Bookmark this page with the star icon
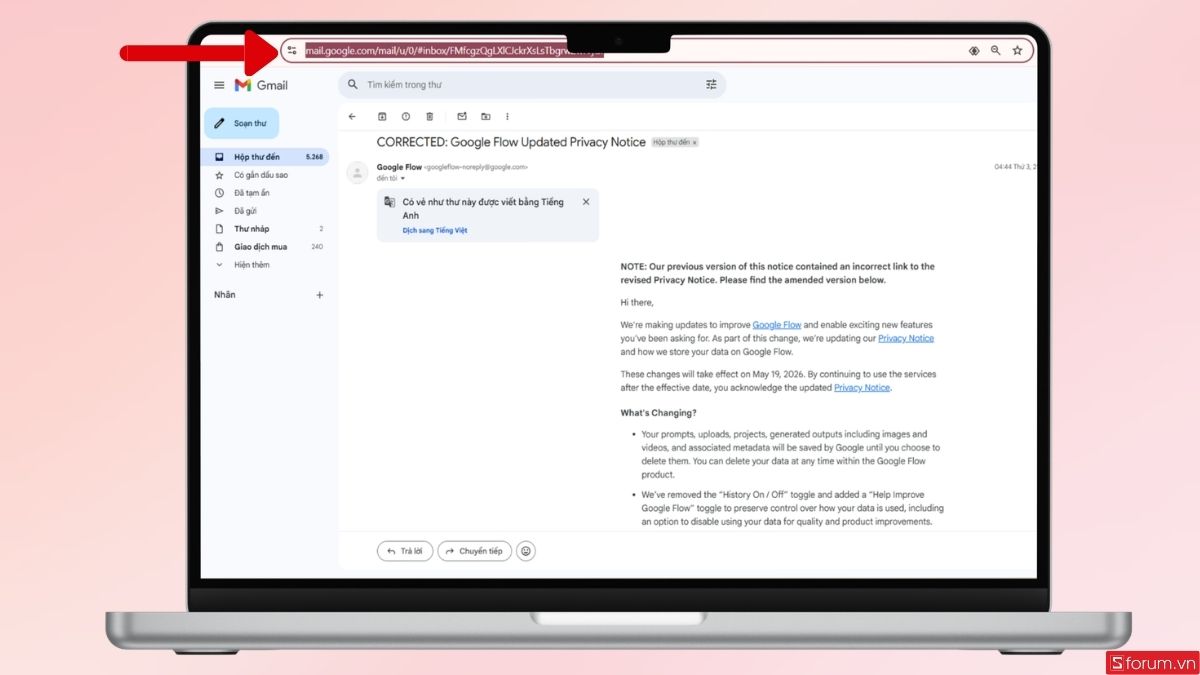The width and height of the screenshot is (1200, 675). [1017, 50]
